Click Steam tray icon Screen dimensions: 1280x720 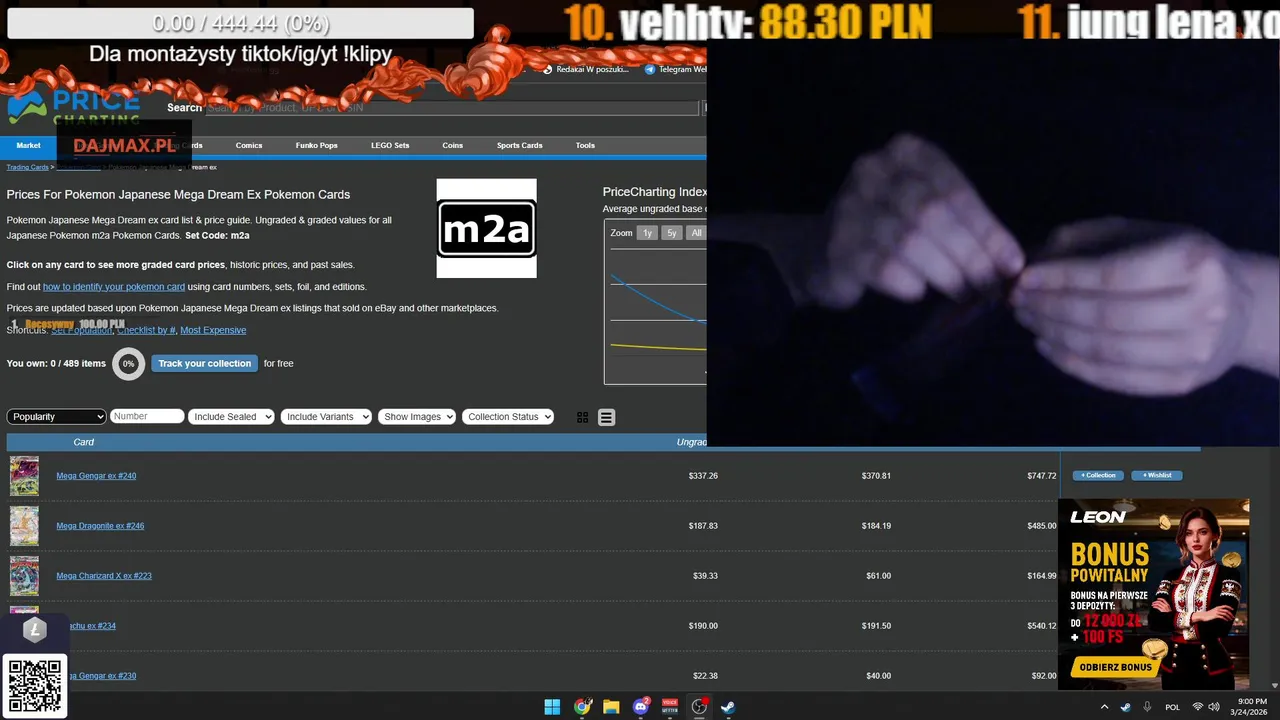1125,707
